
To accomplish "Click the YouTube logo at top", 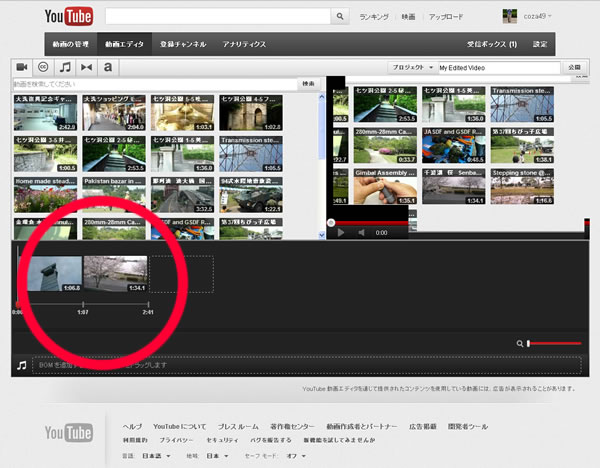I will click(70, 17).
